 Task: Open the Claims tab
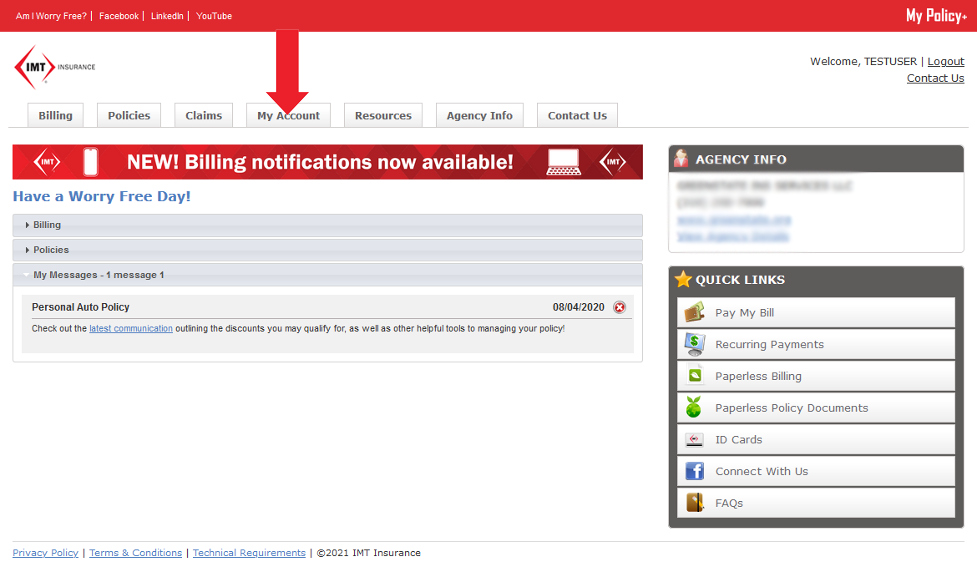(204, 115)
